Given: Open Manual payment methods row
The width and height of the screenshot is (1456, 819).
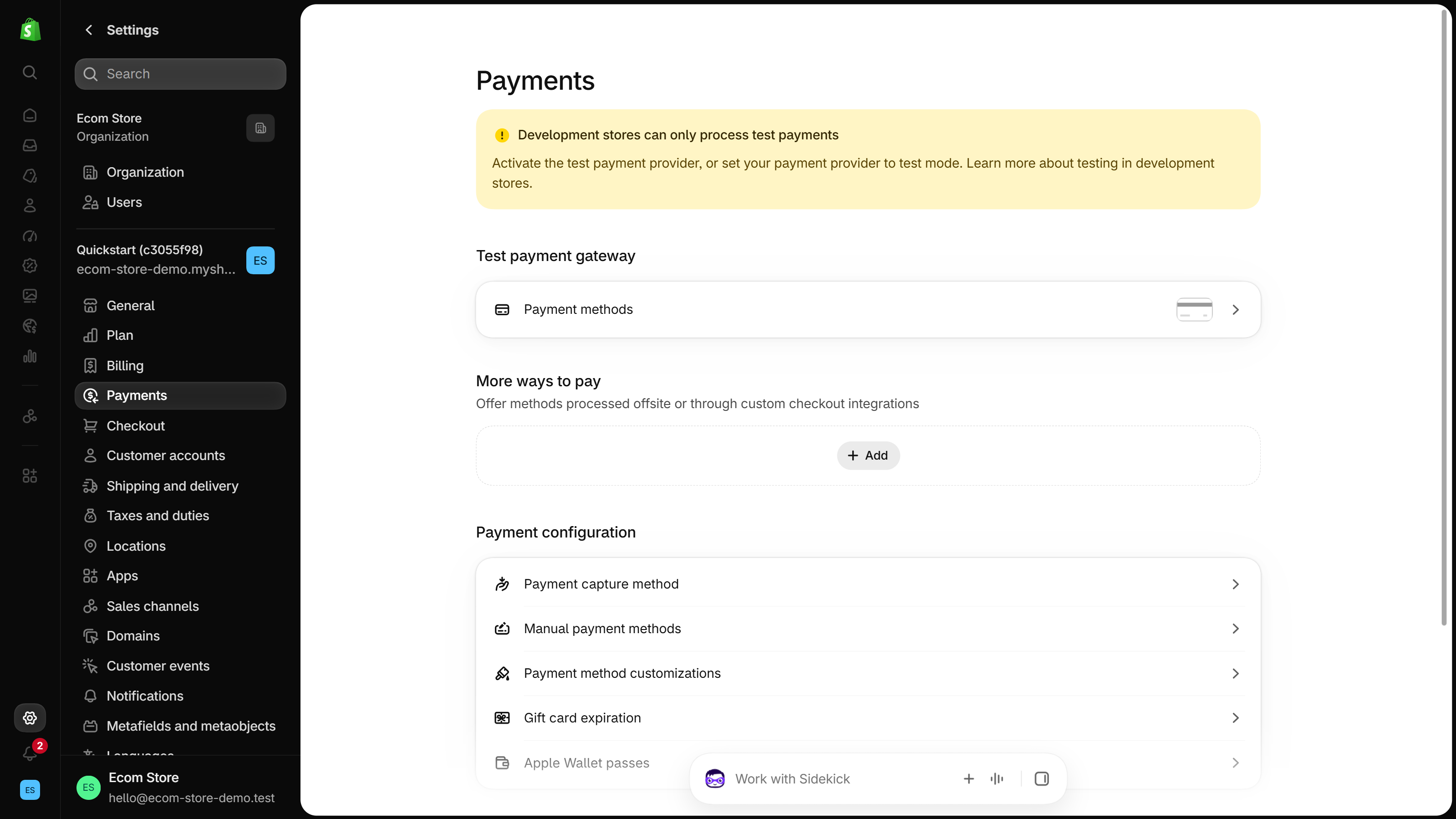Looking at the screenshot, I should (868, 629).
